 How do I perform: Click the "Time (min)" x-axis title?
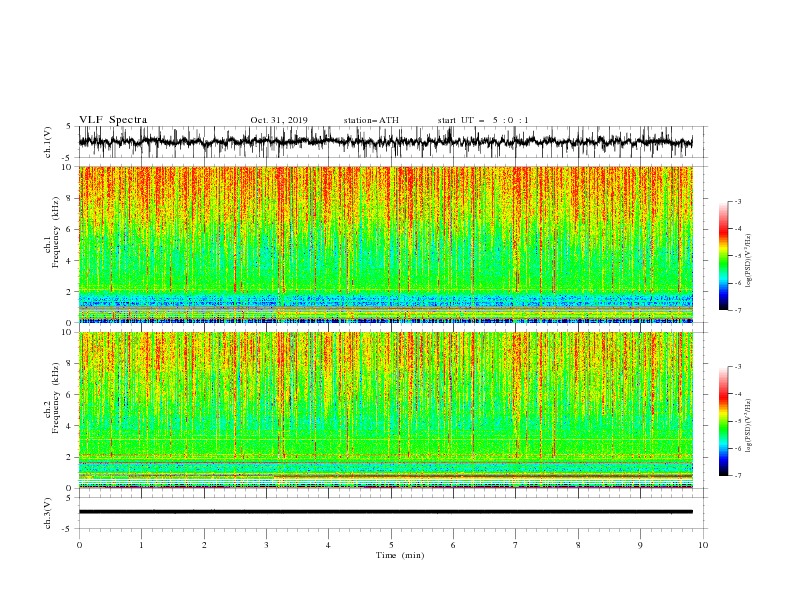coord(400,555)
